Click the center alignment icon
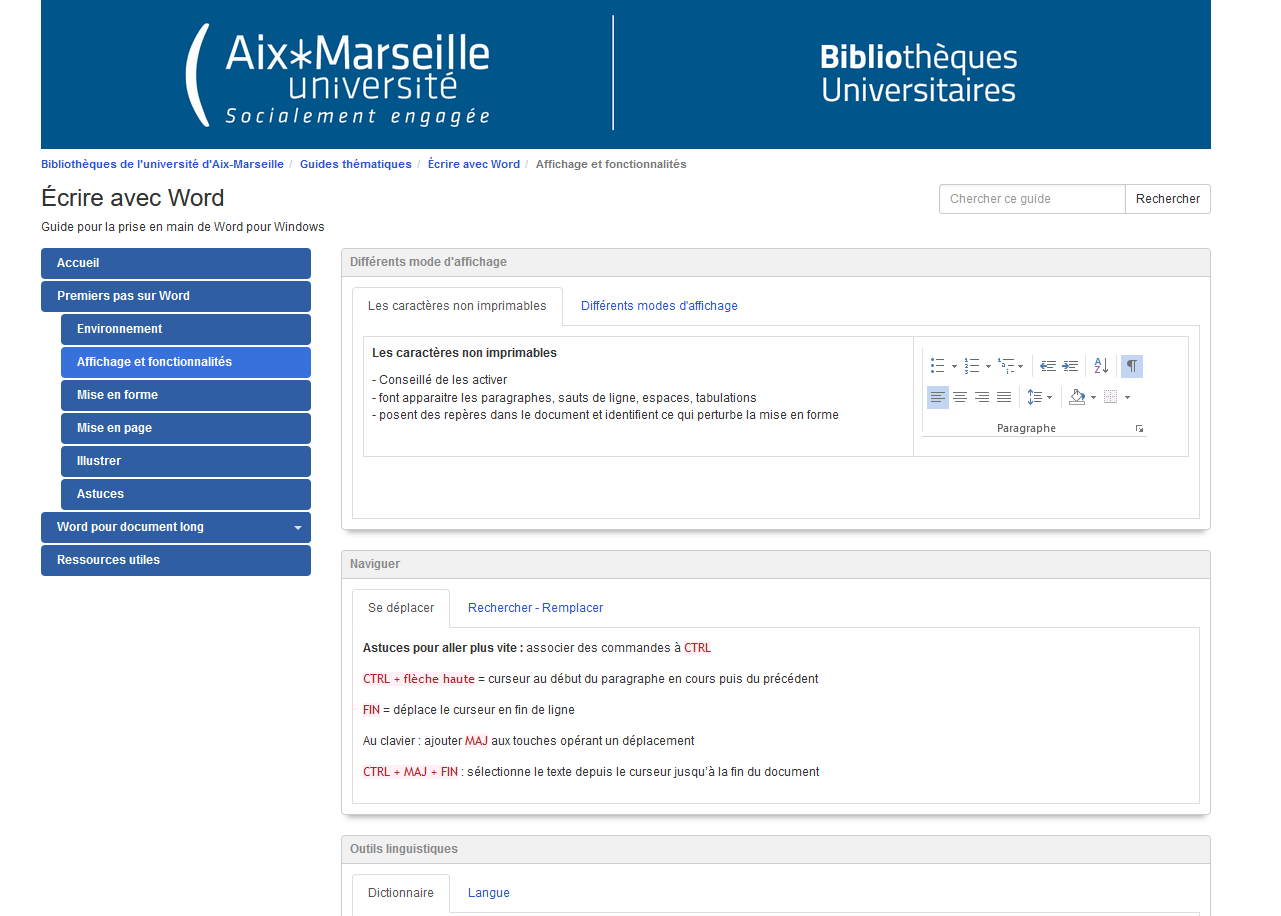The image size is (1281, 916). tap(960, 397)
